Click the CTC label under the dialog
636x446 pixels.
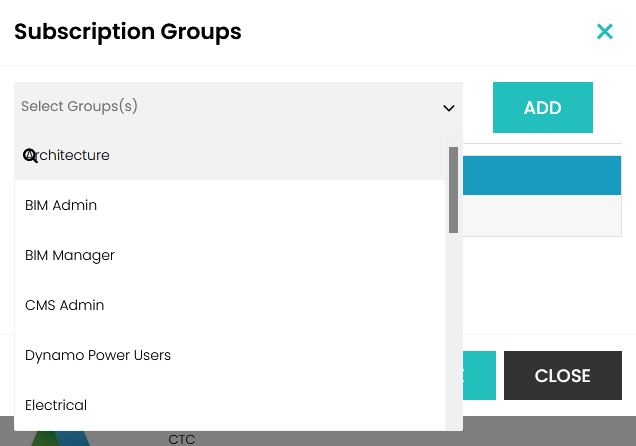(181, 439)
